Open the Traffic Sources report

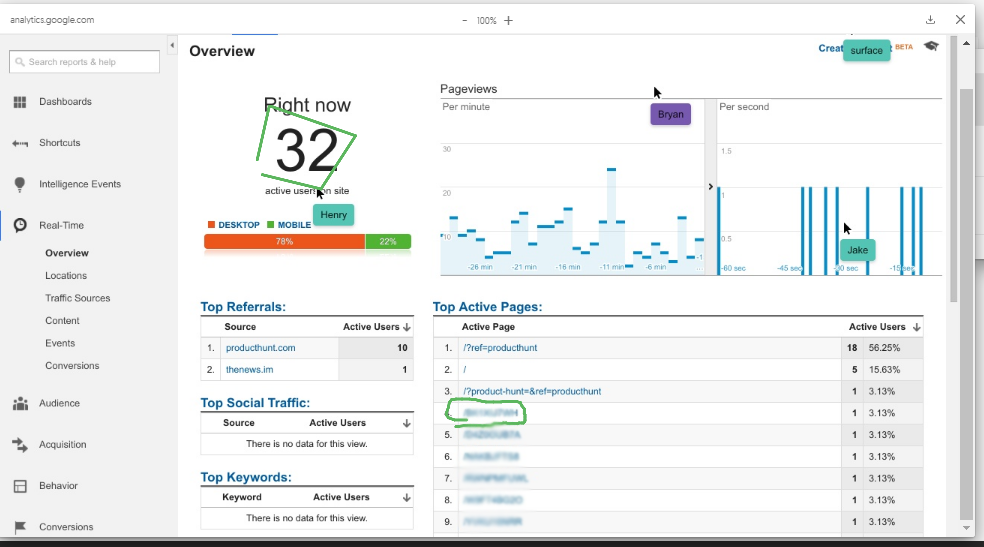click(x=77, y=299)
